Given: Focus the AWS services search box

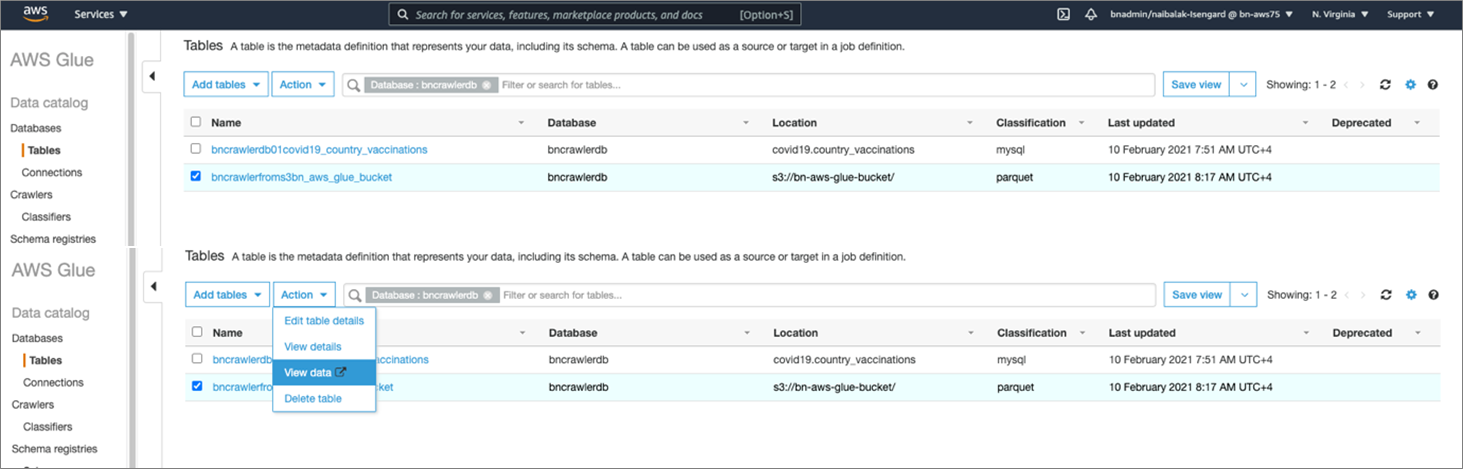Looking at the screenshot, I should click(x=595, y=15).
